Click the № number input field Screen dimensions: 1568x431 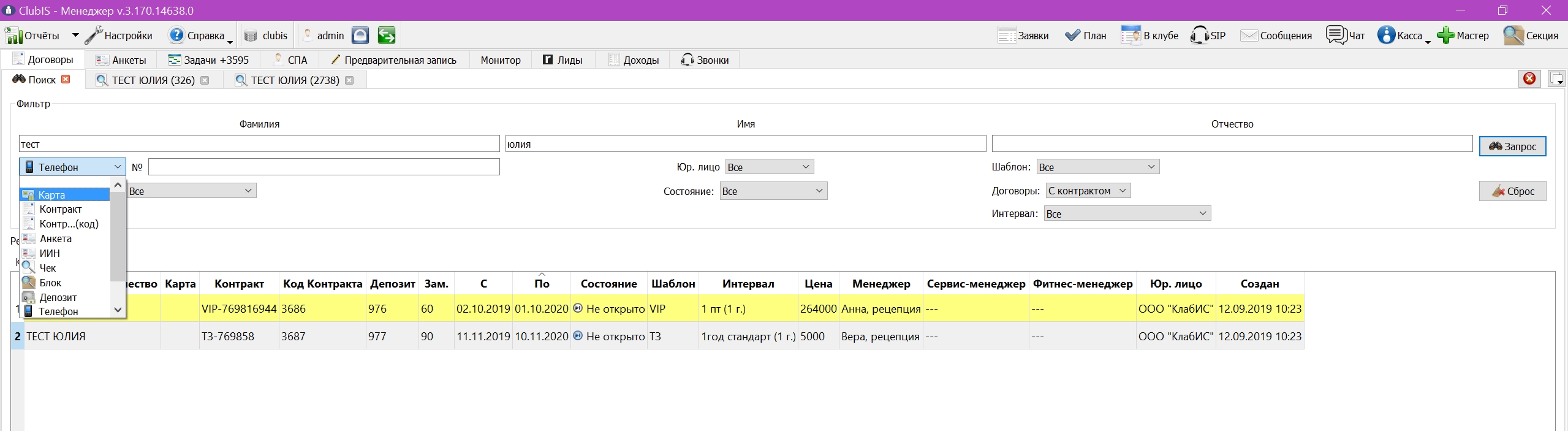point(324,167)
